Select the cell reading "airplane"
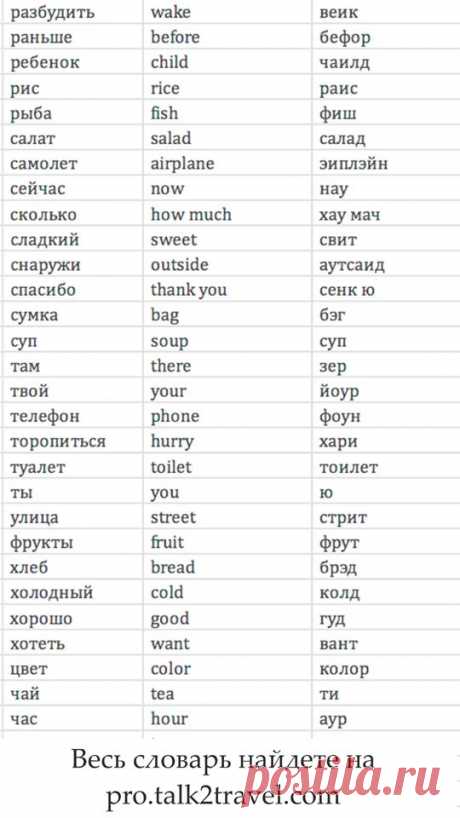 [183, 164]
